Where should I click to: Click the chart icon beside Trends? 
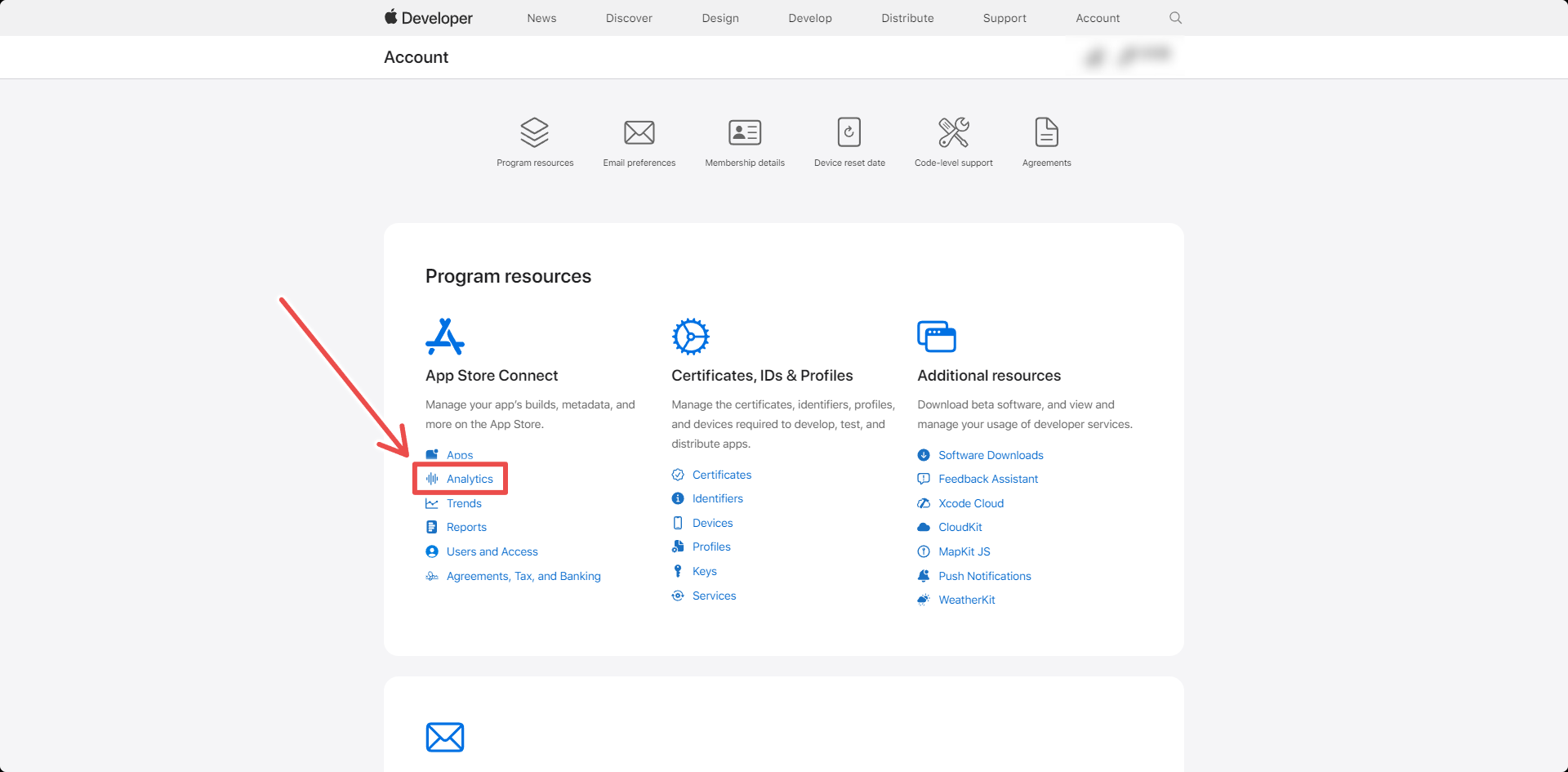pos(432,503)
